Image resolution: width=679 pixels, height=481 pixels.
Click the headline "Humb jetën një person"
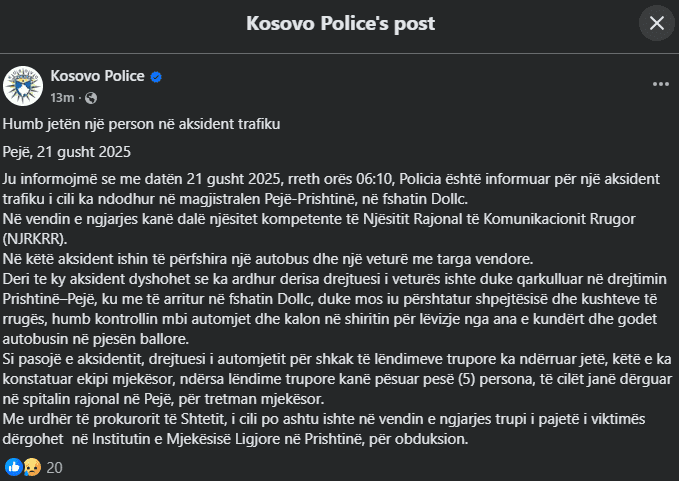pos(141,124)
